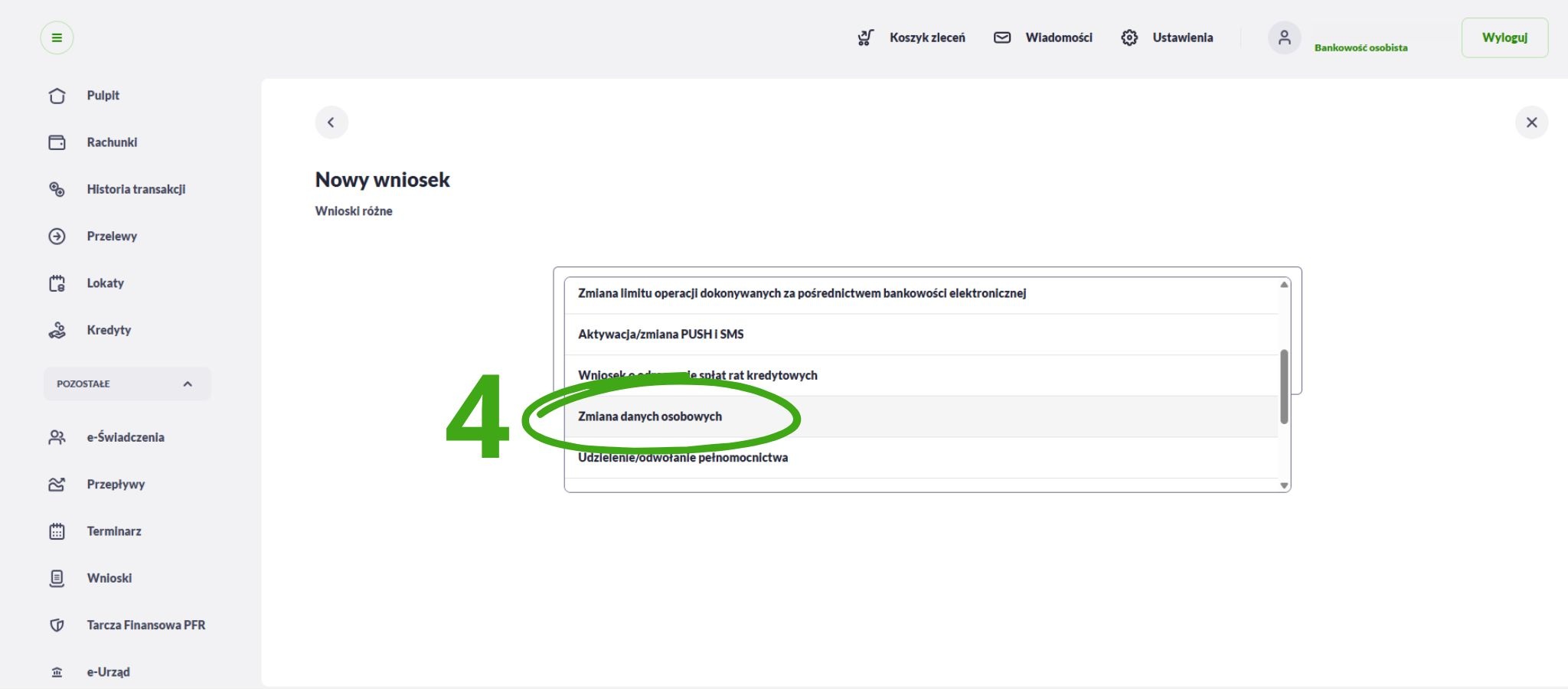Click the Tarcza Finansowa PFR shield icon
Viewport: 1568px width, 689px height.
coord(57,625)
